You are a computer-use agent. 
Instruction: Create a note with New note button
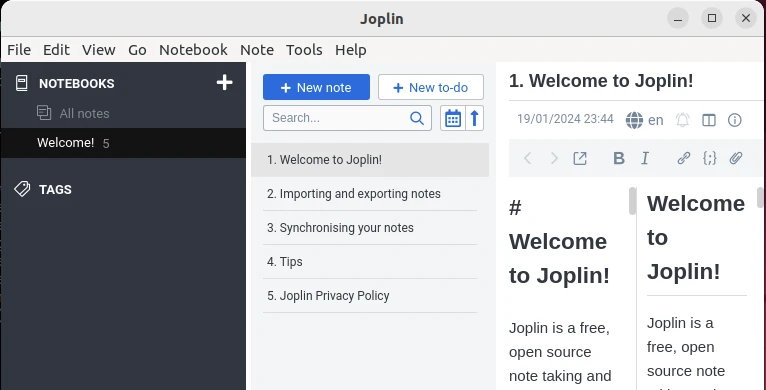click(x=316, y=87)
